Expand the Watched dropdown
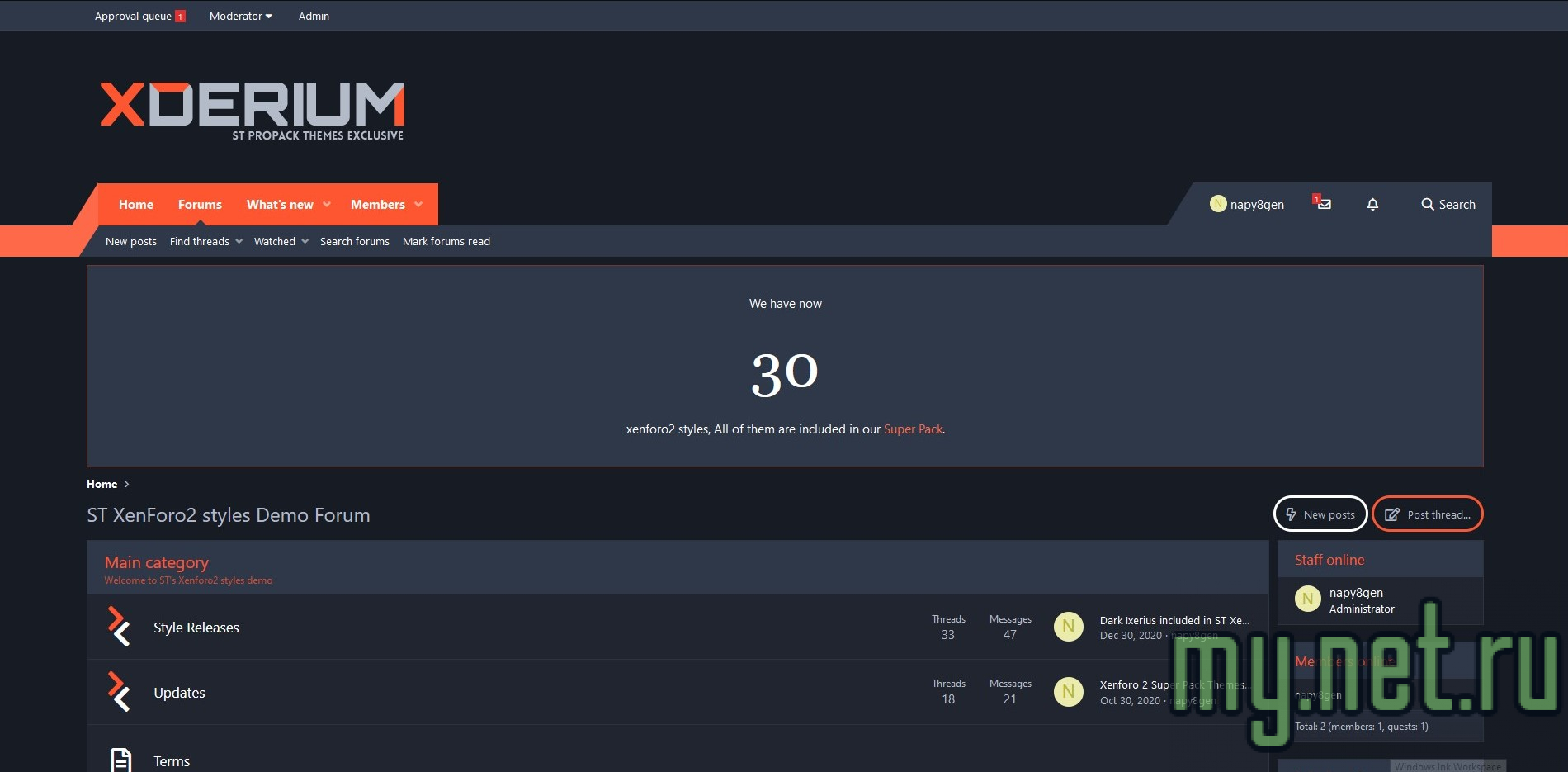Image resolution: width=1568 pixels, height=772 pixels. (305, 241)
